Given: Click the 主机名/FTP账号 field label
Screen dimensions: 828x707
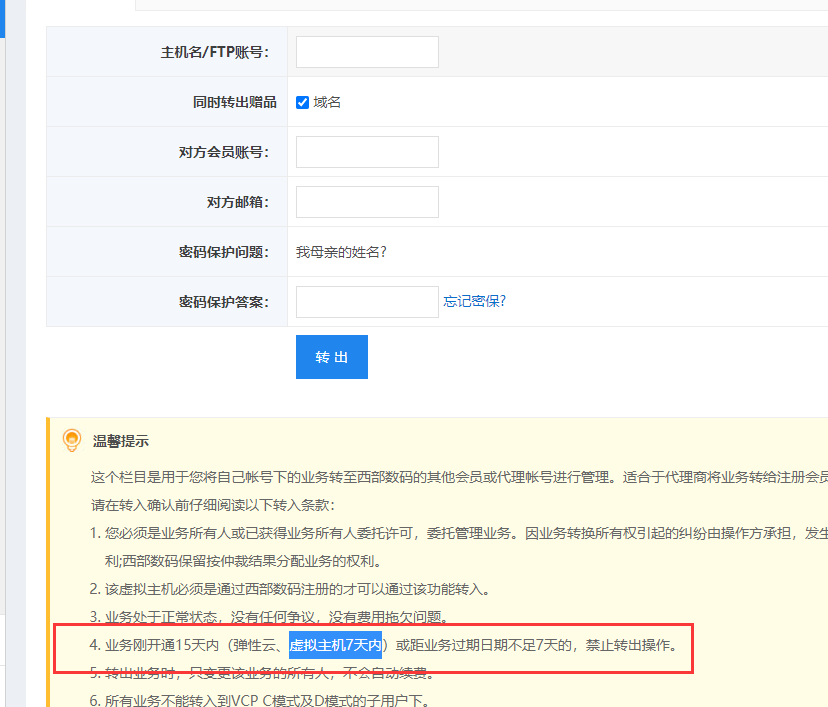Looking at the screenshot, I should (214, 52).
